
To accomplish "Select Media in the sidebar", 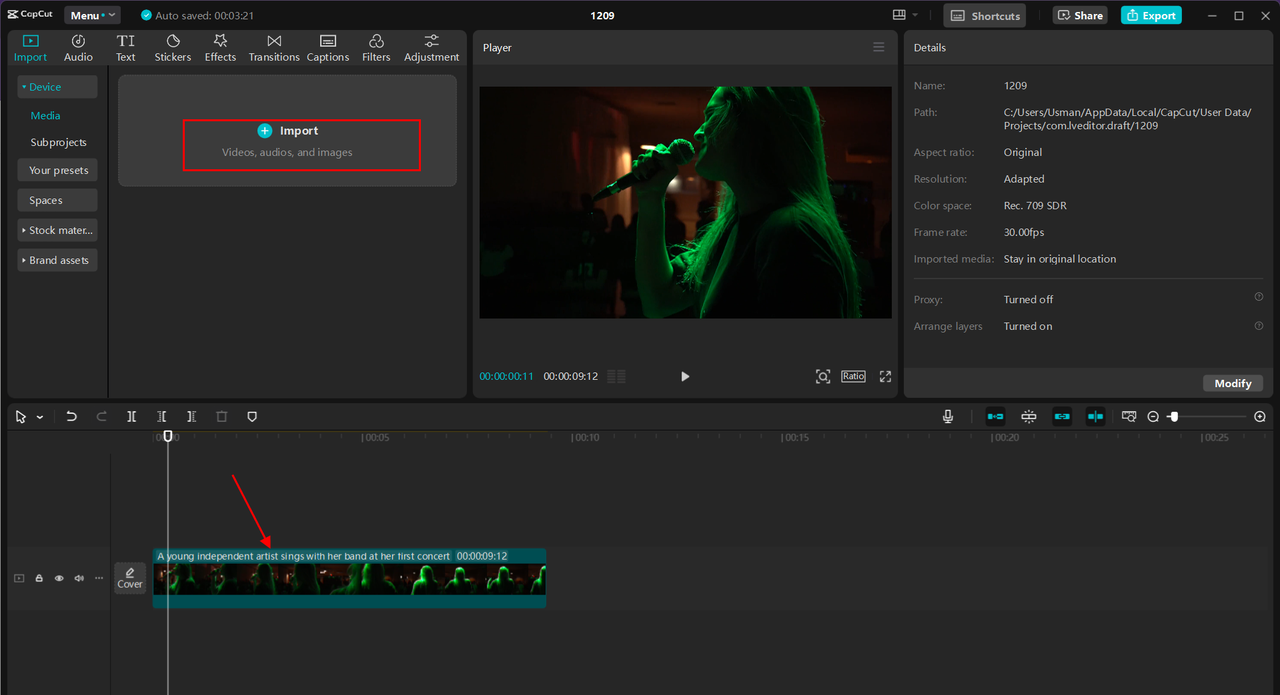I will [x=45, y=116].
